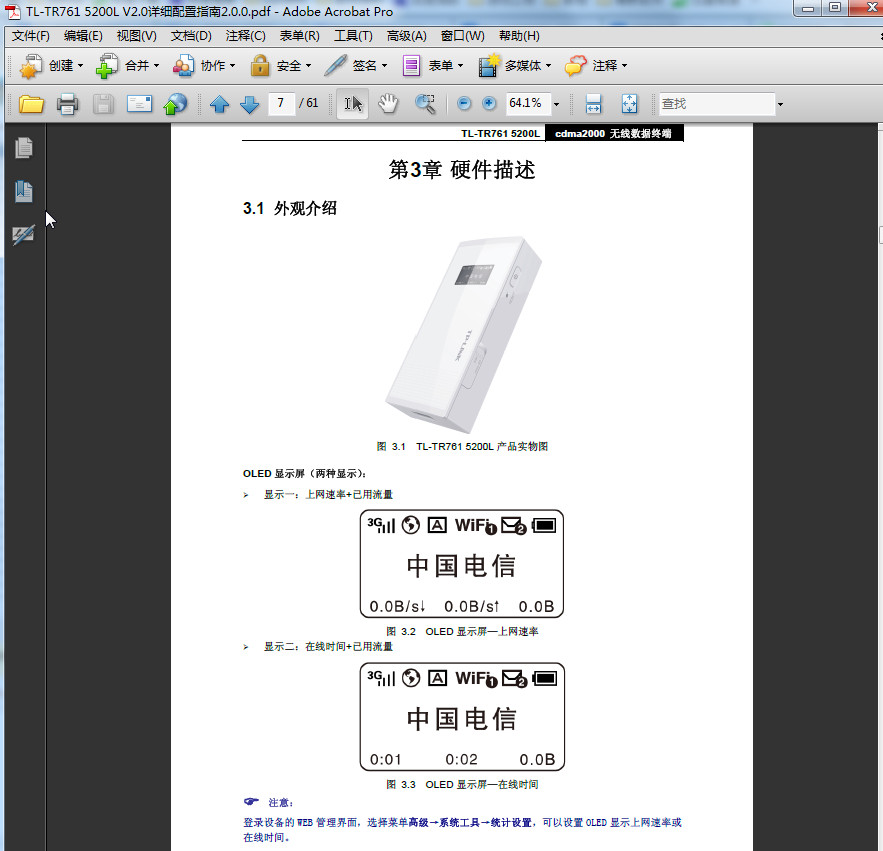Click the caption 图 3.3 OLED 显示屏—在线时间
Image resolution: width=883 pixels, height=851 pixels.
(x=462, y=785)
